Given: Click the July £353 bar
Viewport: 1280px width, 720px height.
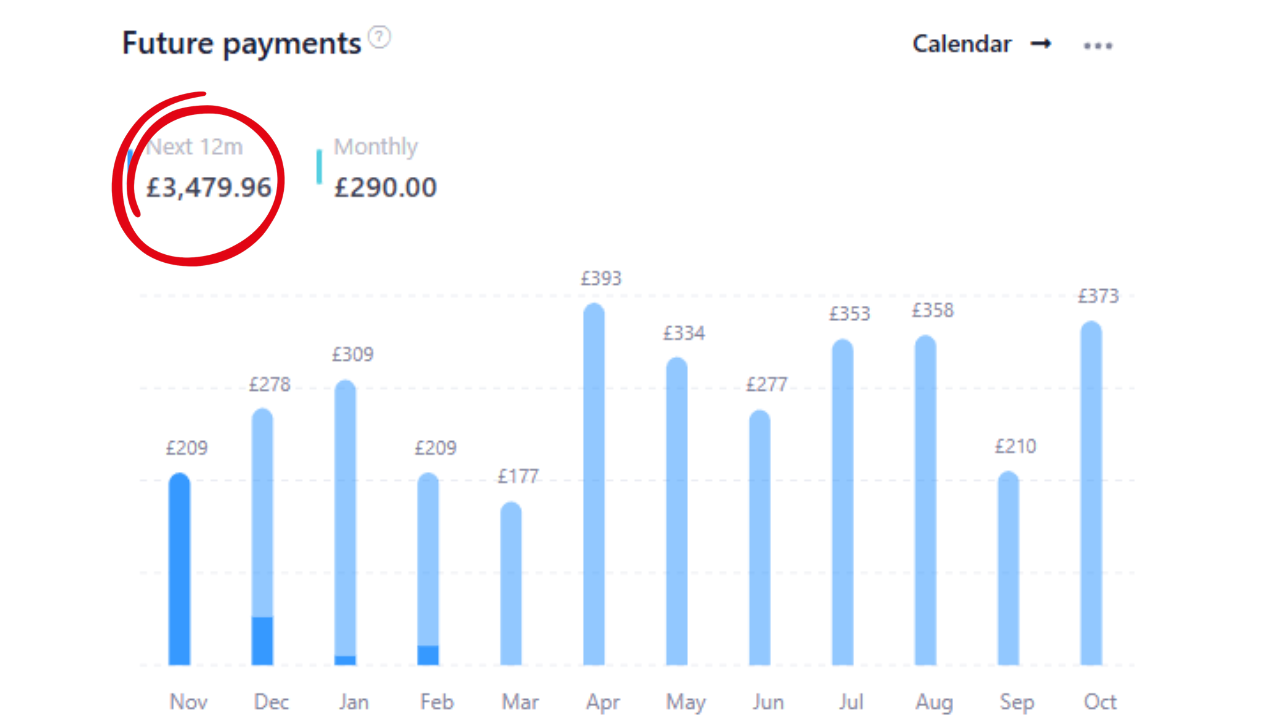Looking at the screenshot, I should (x=843, y=502).
